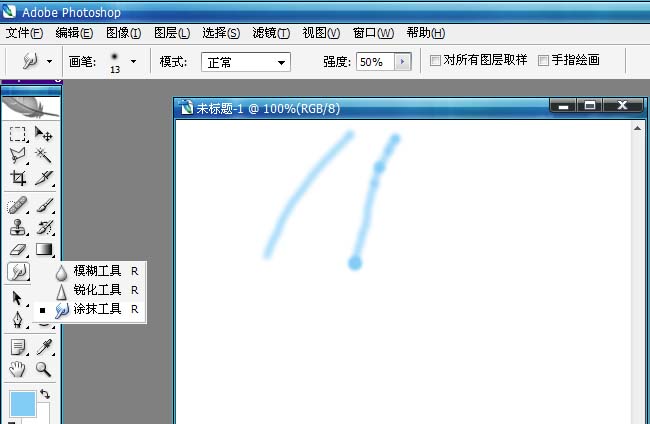Choose 涂抹工具 from the flyout
The height and width of the screenshot is (424, 650).
91,309
